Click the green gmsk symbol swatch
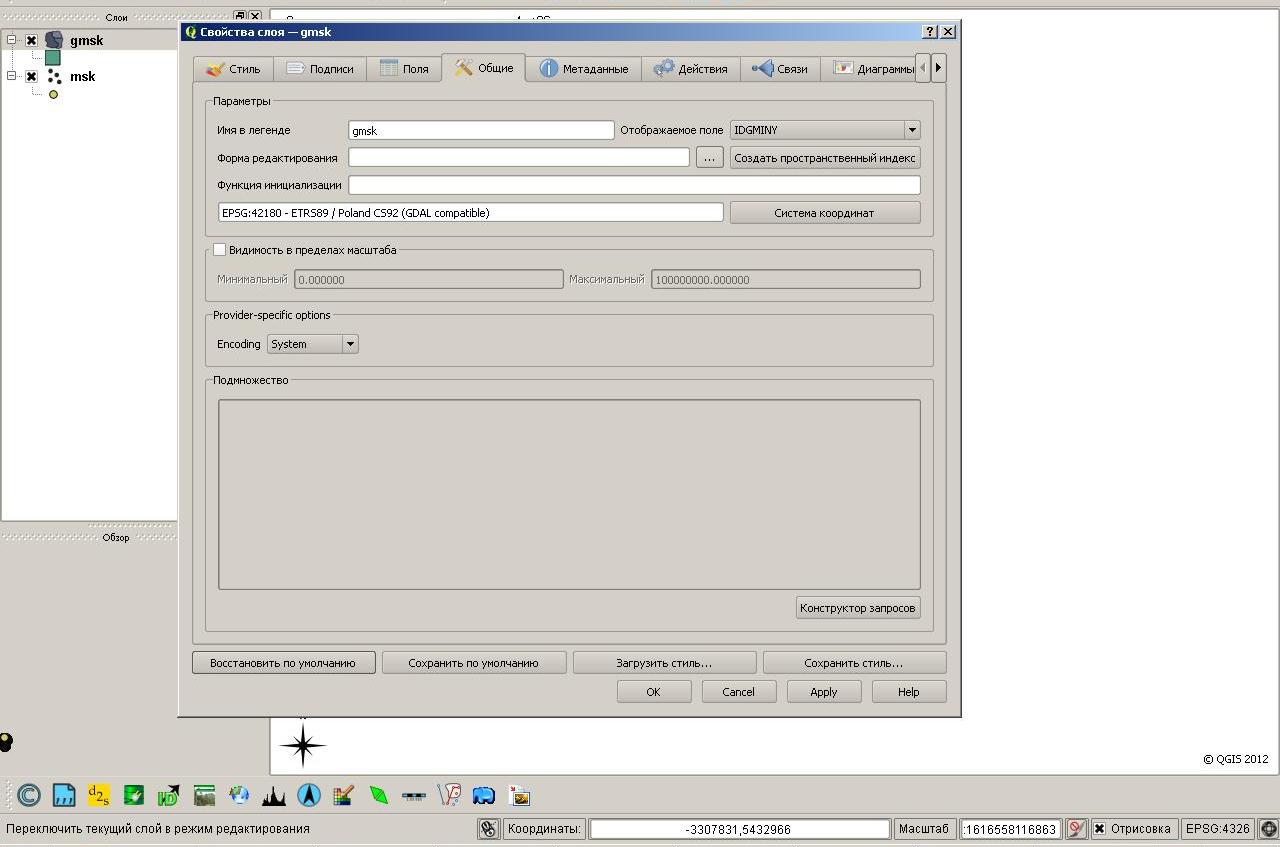The image size is (1280, 847). [x=53, y=58]
